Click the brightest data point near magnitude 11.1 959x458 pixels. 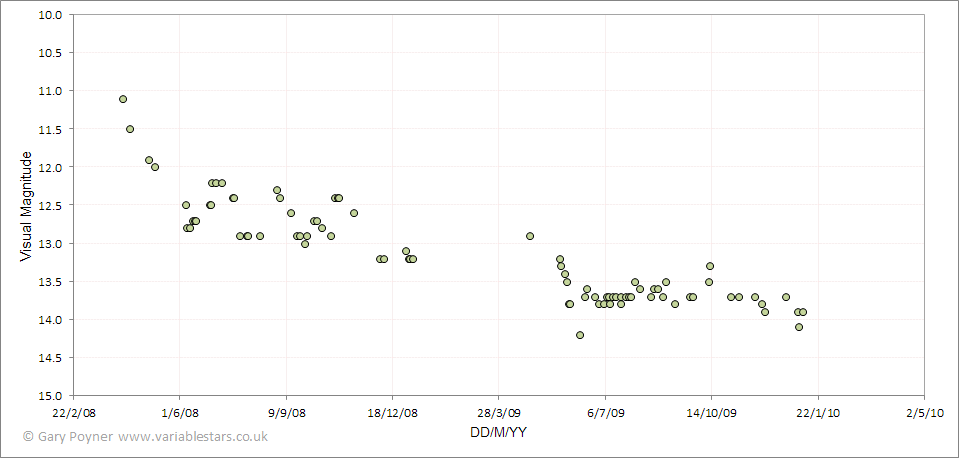(123, 99)
